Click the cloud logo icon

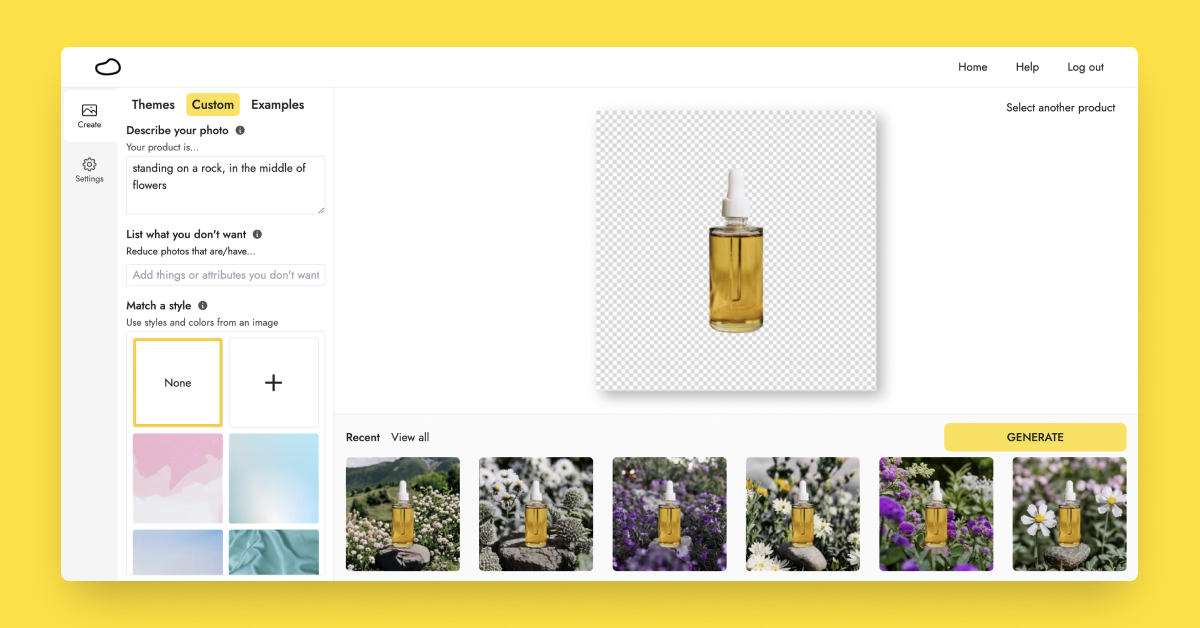108,67
